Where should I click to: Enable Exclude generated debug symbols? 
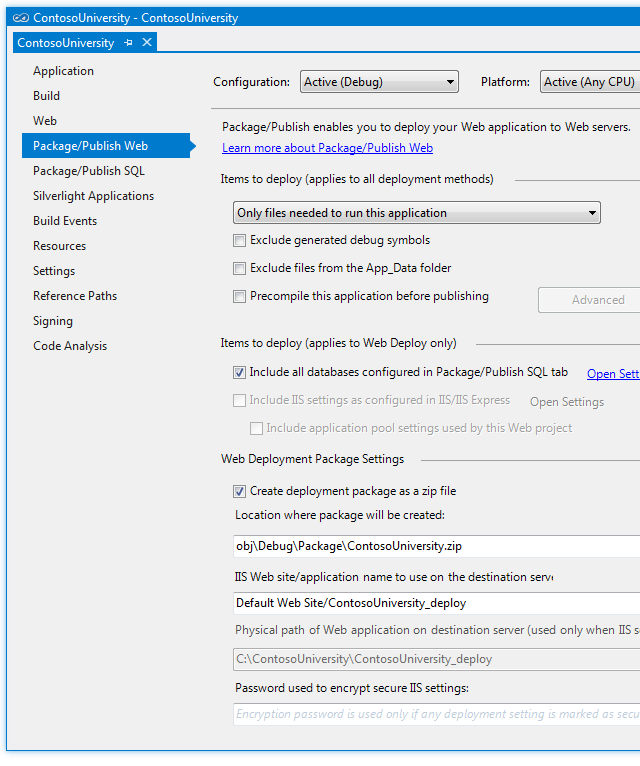point(239,240)
